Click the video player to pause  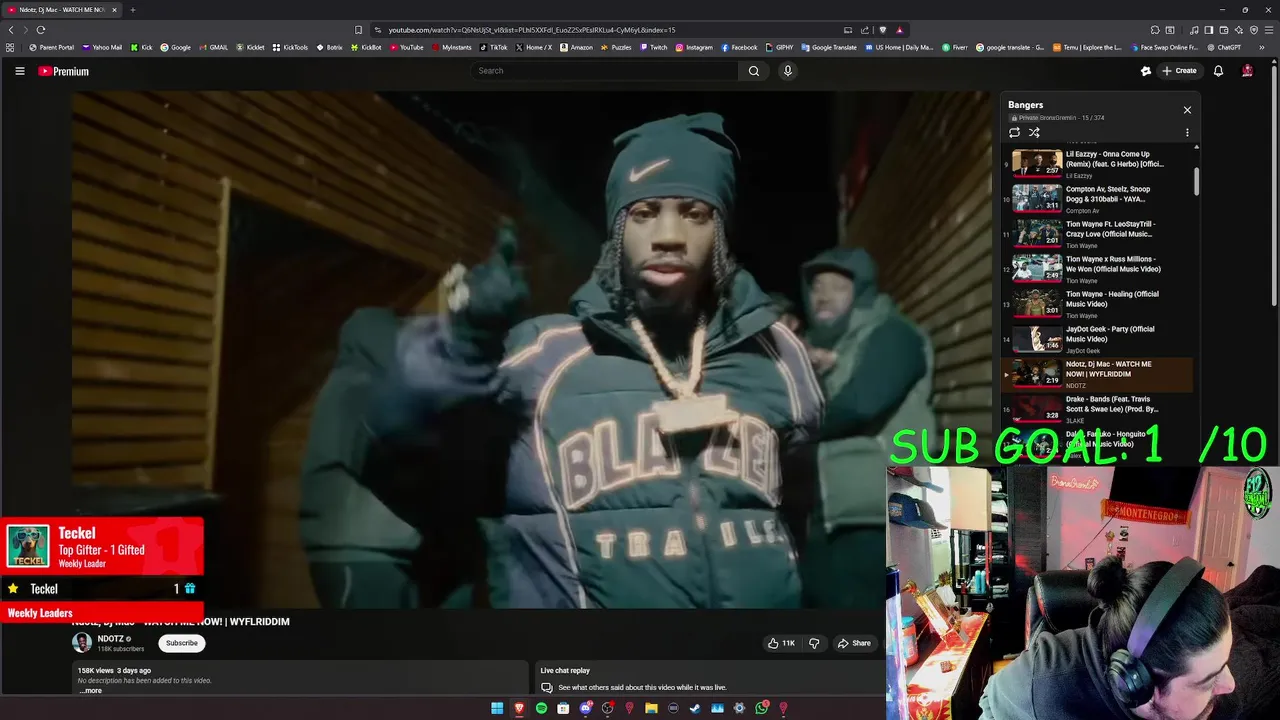[532, 350]
